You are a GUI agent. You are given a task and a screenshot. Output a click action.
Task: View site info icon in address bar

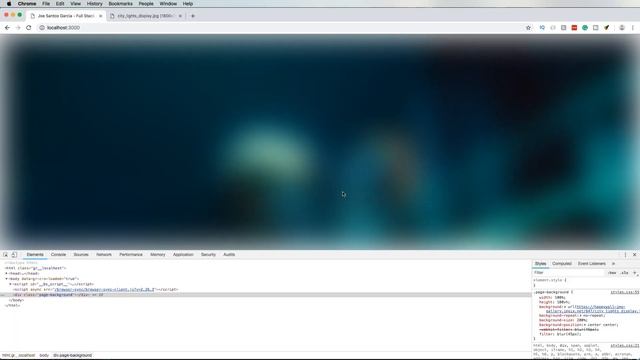(42, 28)
